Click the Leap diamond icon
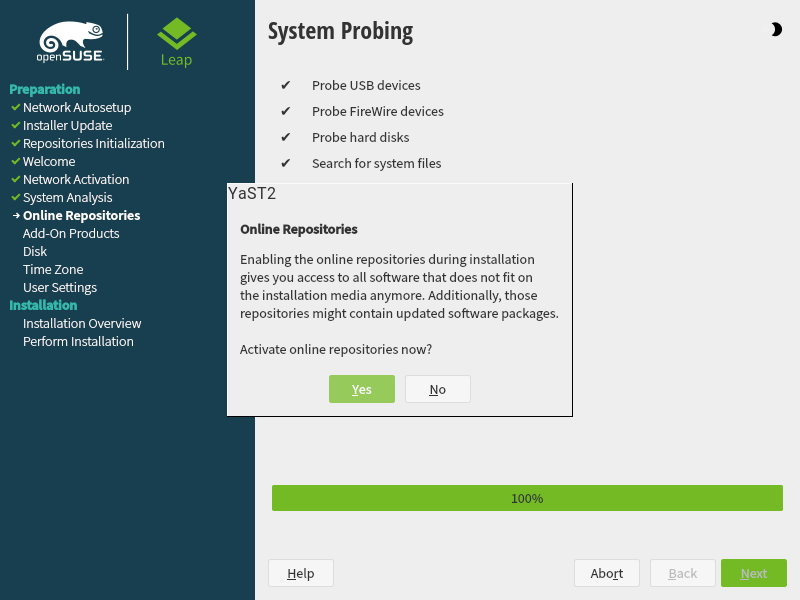This screenshot has width=800, height=600. [x=176, y=32]
